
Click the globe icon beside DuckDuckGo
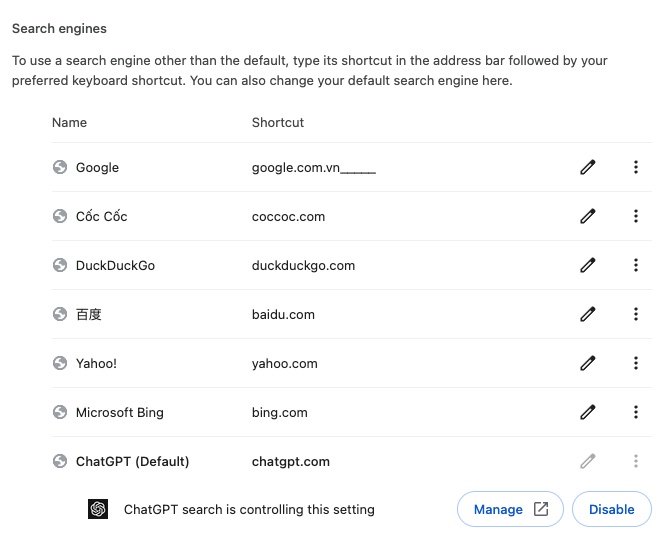coord(60,266)
